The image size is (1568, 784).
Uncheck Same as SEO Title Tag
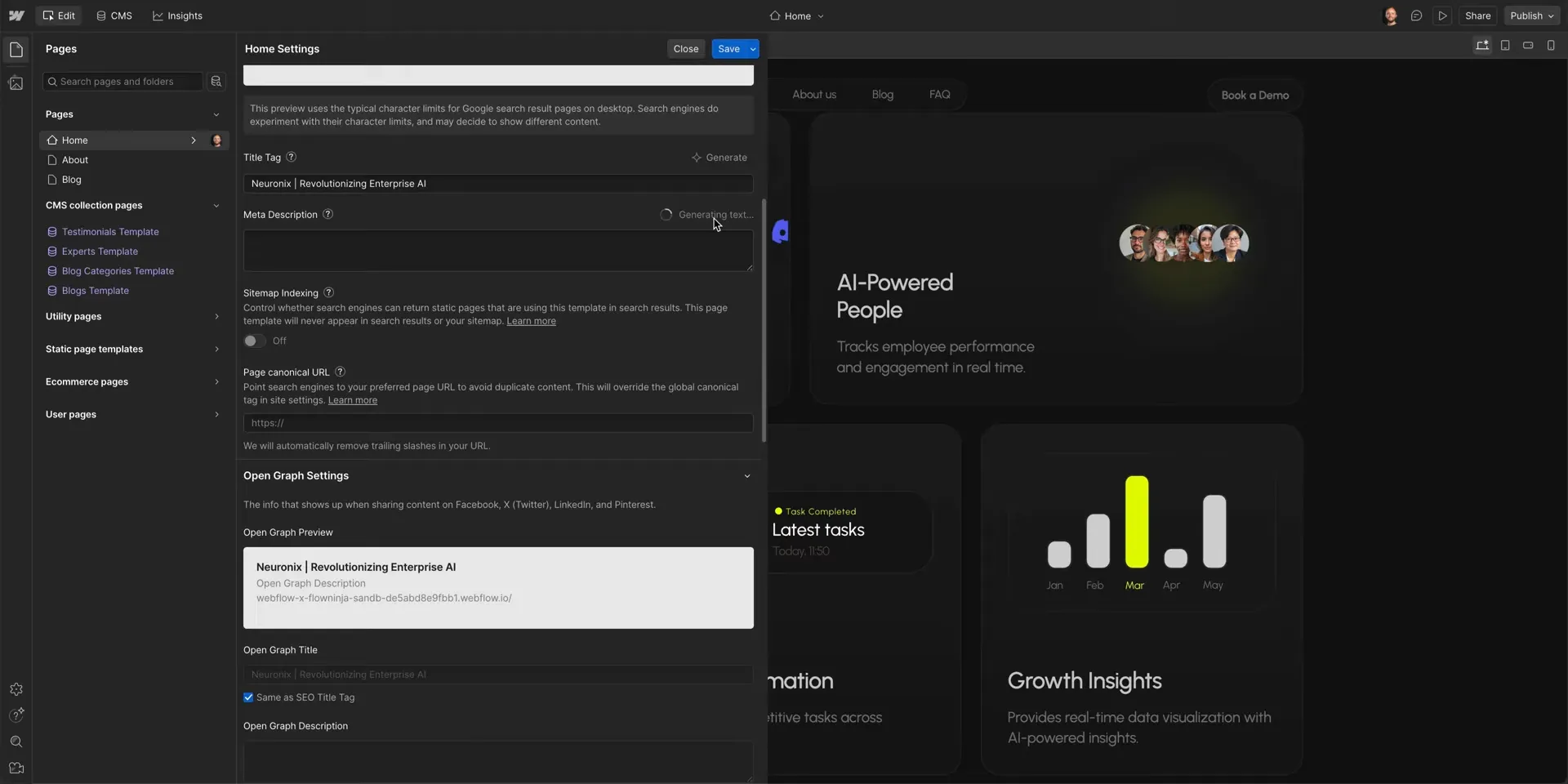coord(248,697)
